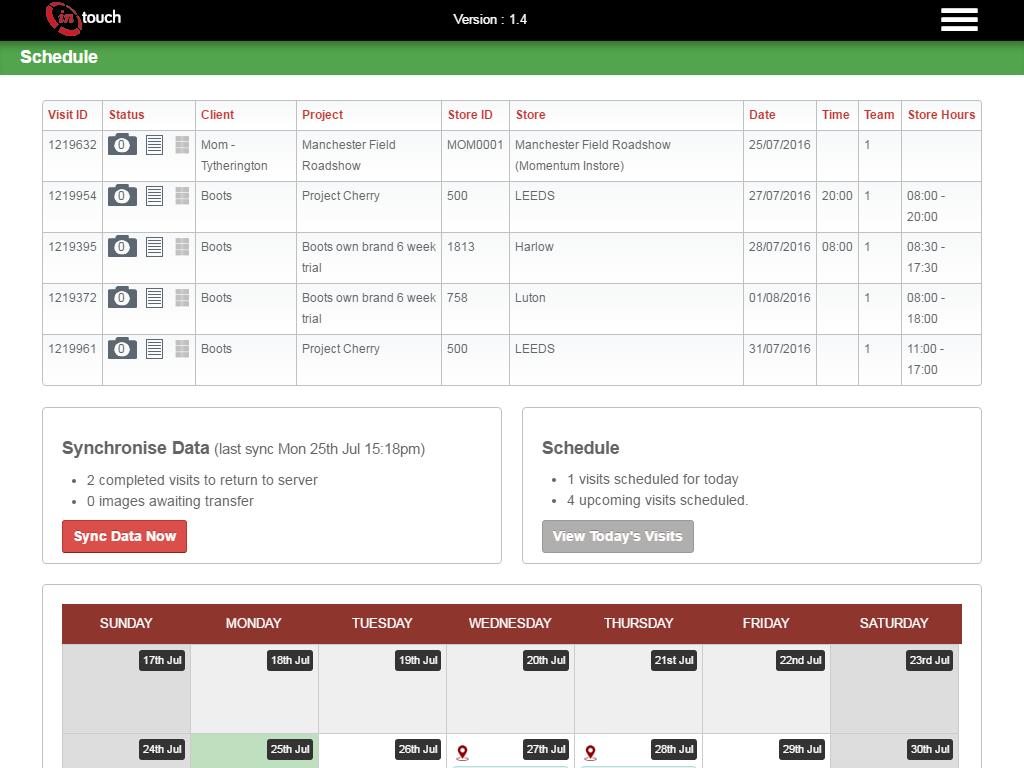Image resolution: width=1024 pixels, height=768 pixels.
Task: Click the camera icon on the Harlow visit row
Action: tap(121, 247)
